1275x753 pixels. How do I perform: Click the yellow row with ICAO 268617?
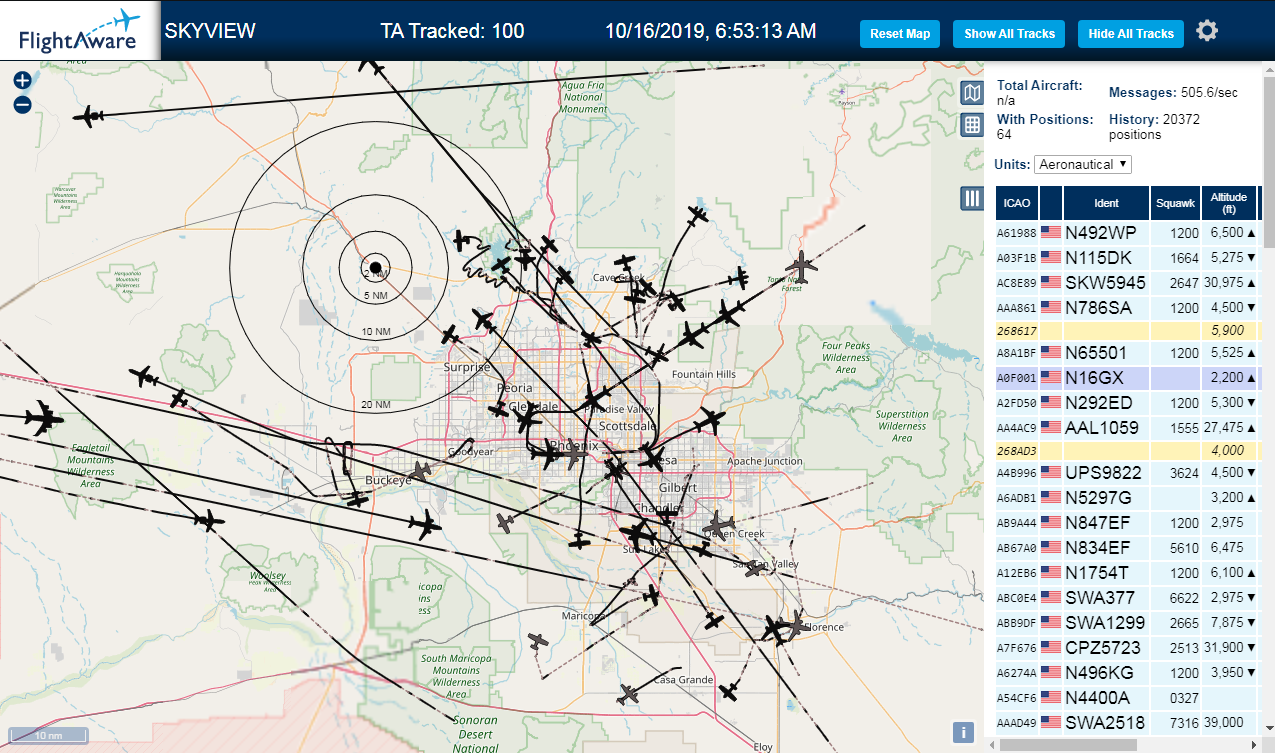tap(1128, 330)
